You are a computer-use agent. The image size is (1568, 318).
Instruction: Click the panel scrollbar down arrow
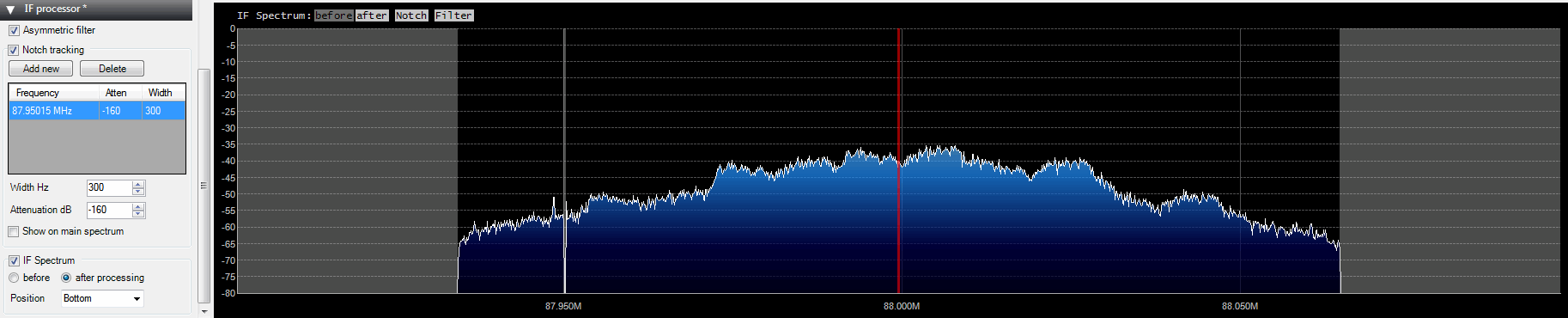pyautogui.click(x=204, y=311)
